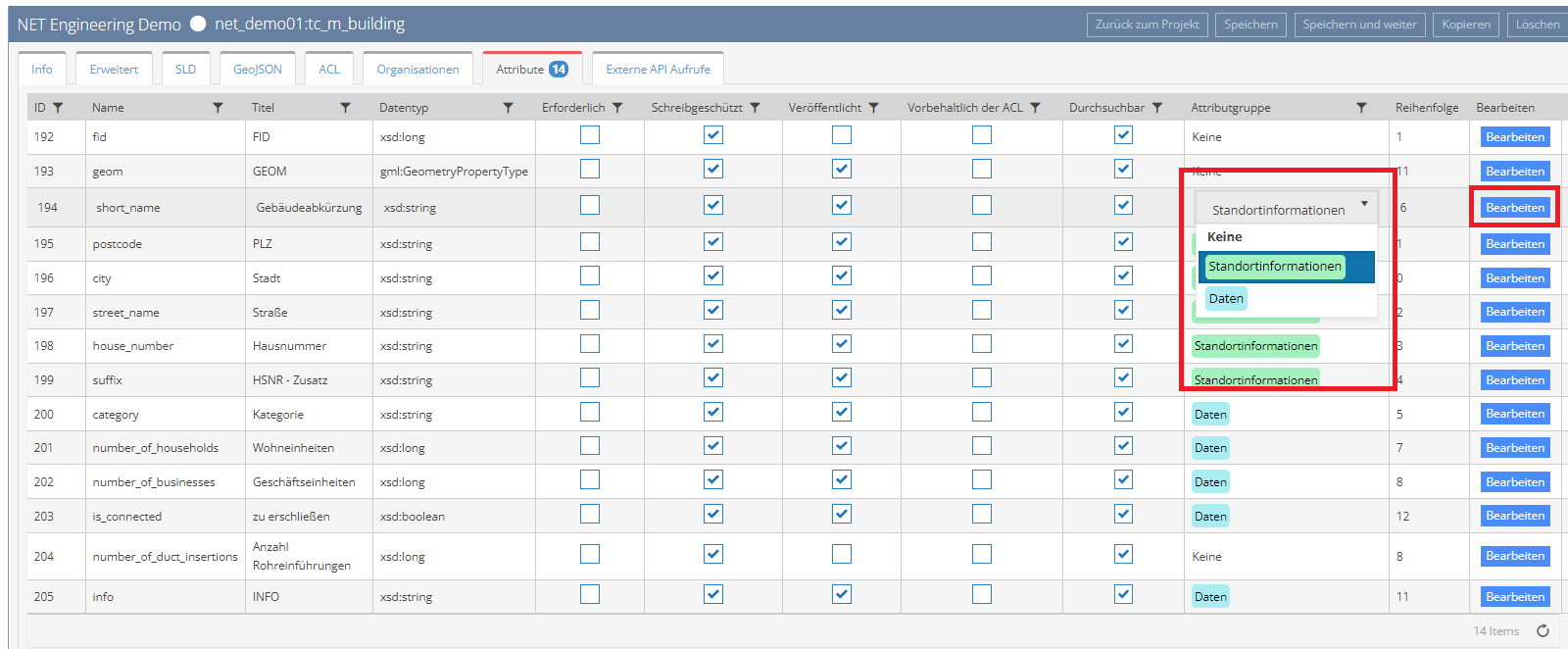Open the Name column filter icon
The height and width of the screenshot is (649, 1568).
coord(218,108)
